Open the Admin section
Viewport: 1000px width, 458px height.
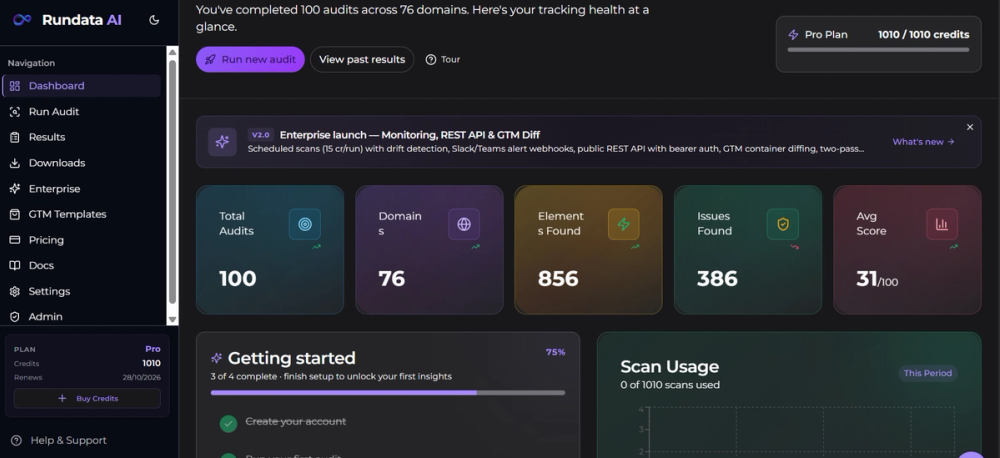pyautogui.click(x=81, y=316)
